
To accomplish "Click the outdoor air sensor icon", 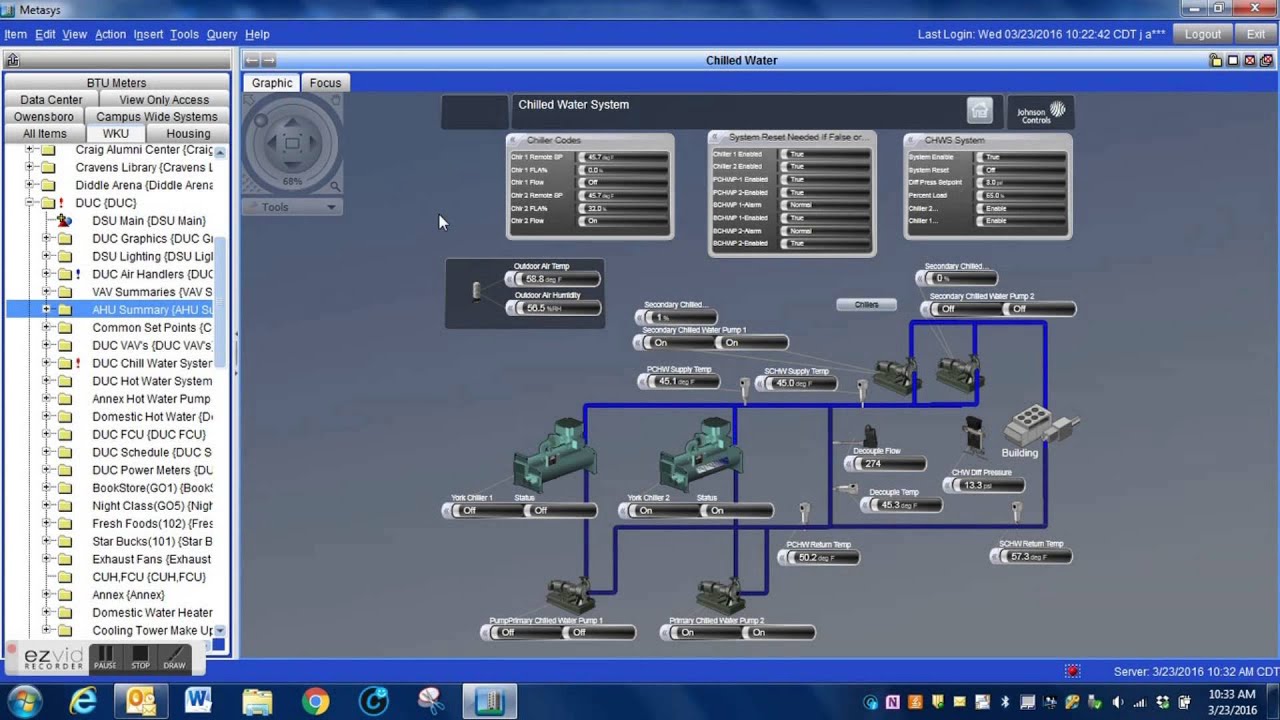I will point(476,291).
